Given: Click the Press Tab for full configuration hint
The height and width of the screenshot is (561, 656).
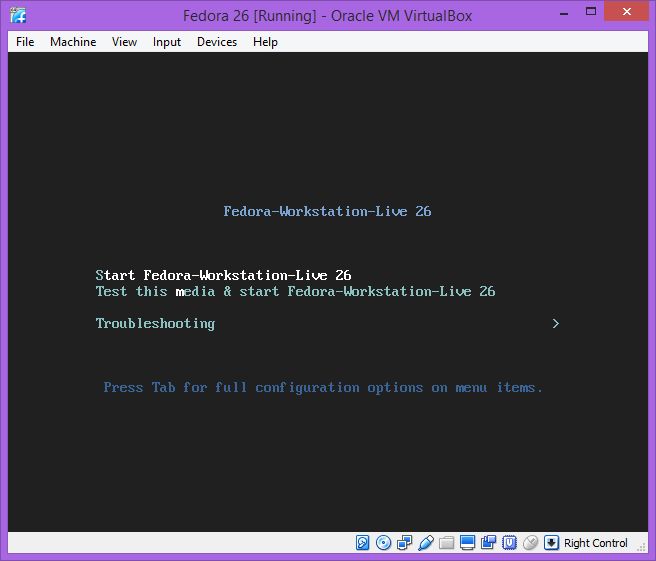Looking at the screenshot, I should [x=323, y=388].
